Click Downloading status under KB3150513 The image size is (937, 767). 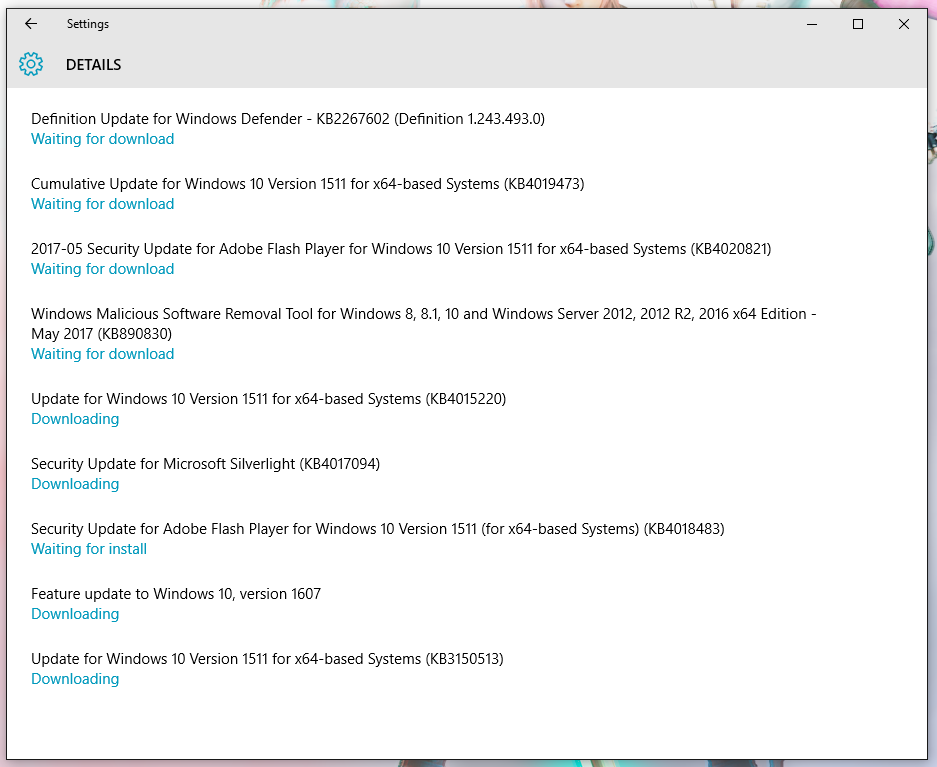coord(75,680)
